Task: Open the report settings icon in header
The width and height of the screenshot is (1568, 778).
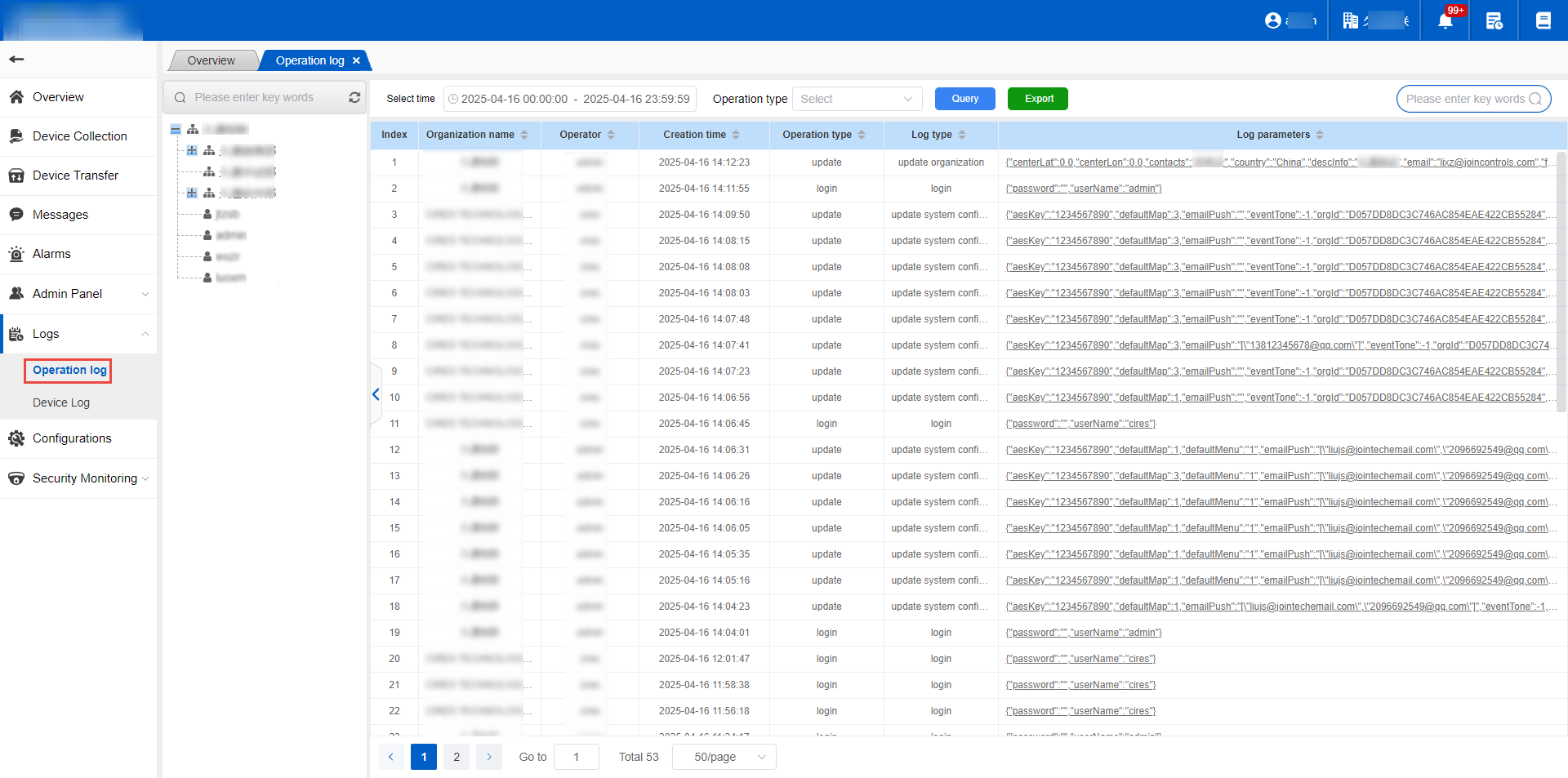Action: point(1494,20)
